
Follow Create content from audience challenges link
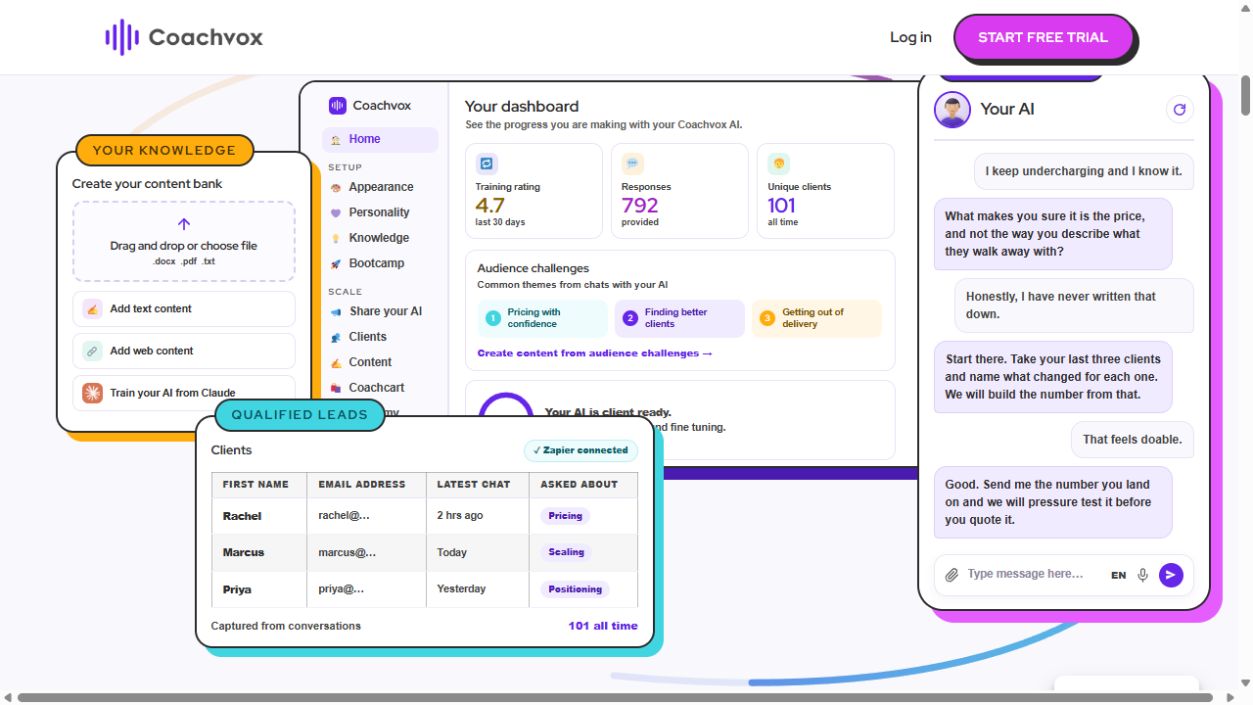595,353
